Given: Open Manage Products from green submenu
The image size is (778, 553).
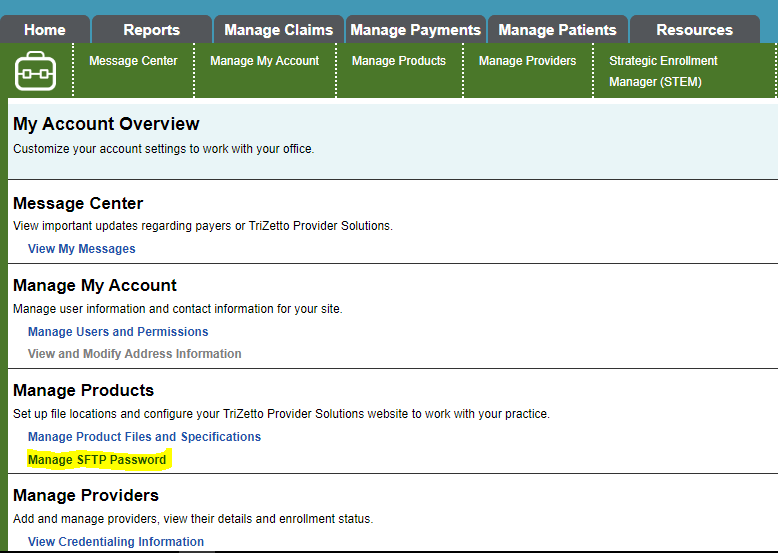Looking at the screenshot, I should click(x=399, y=61).
